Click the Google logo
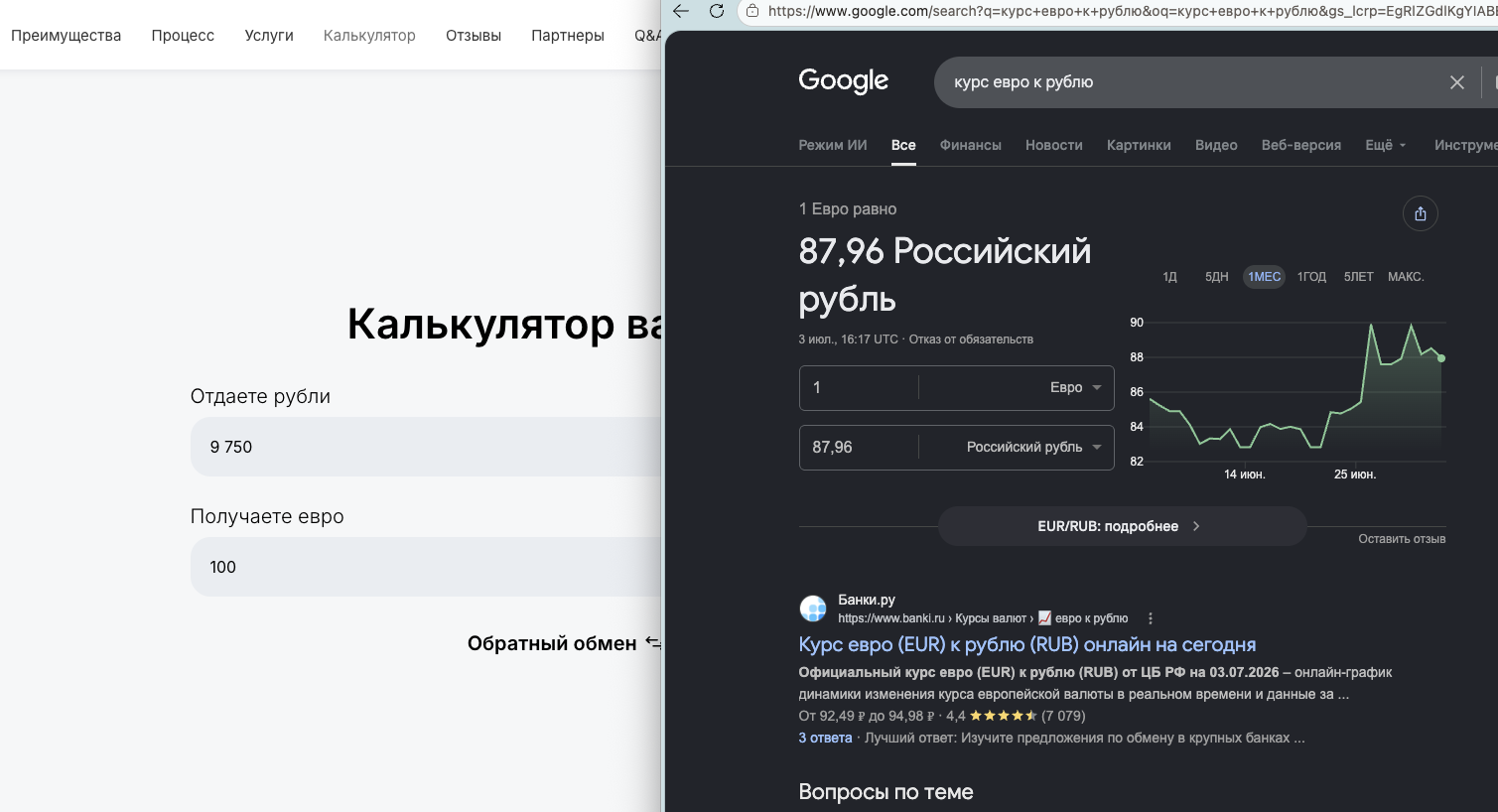This screenshot has width=1498, height=812. (x=843, y=80)
